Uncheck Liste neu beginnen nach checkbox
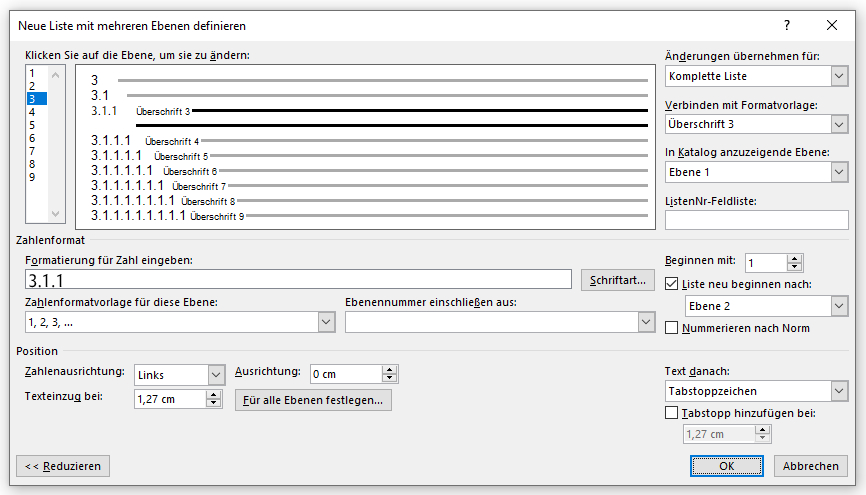This screenshot has width=866, height=495. (671, 284)
